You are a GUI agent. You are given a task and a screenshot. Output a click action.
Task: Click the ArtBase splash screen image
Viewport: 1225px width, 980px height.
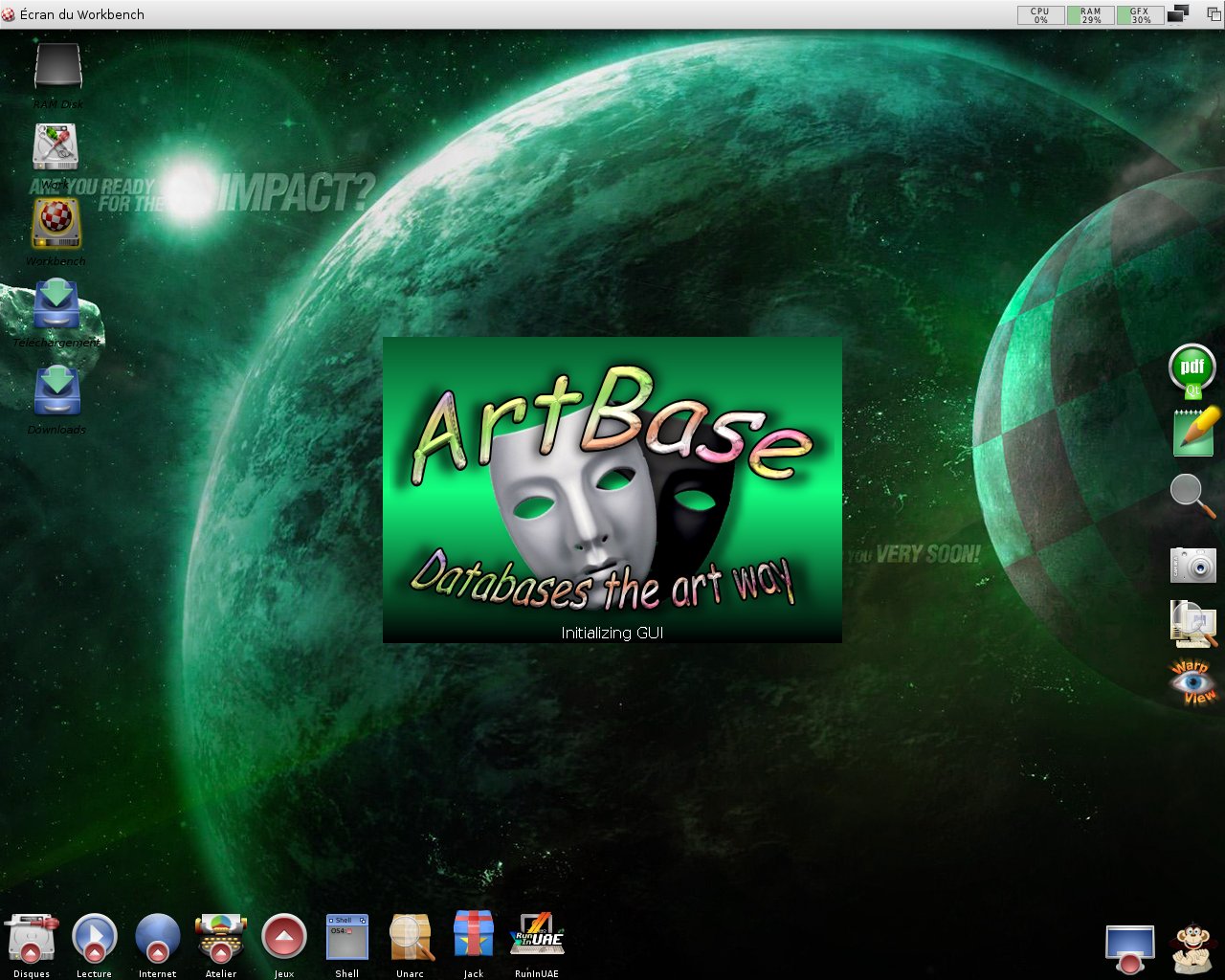pos(612,489)
